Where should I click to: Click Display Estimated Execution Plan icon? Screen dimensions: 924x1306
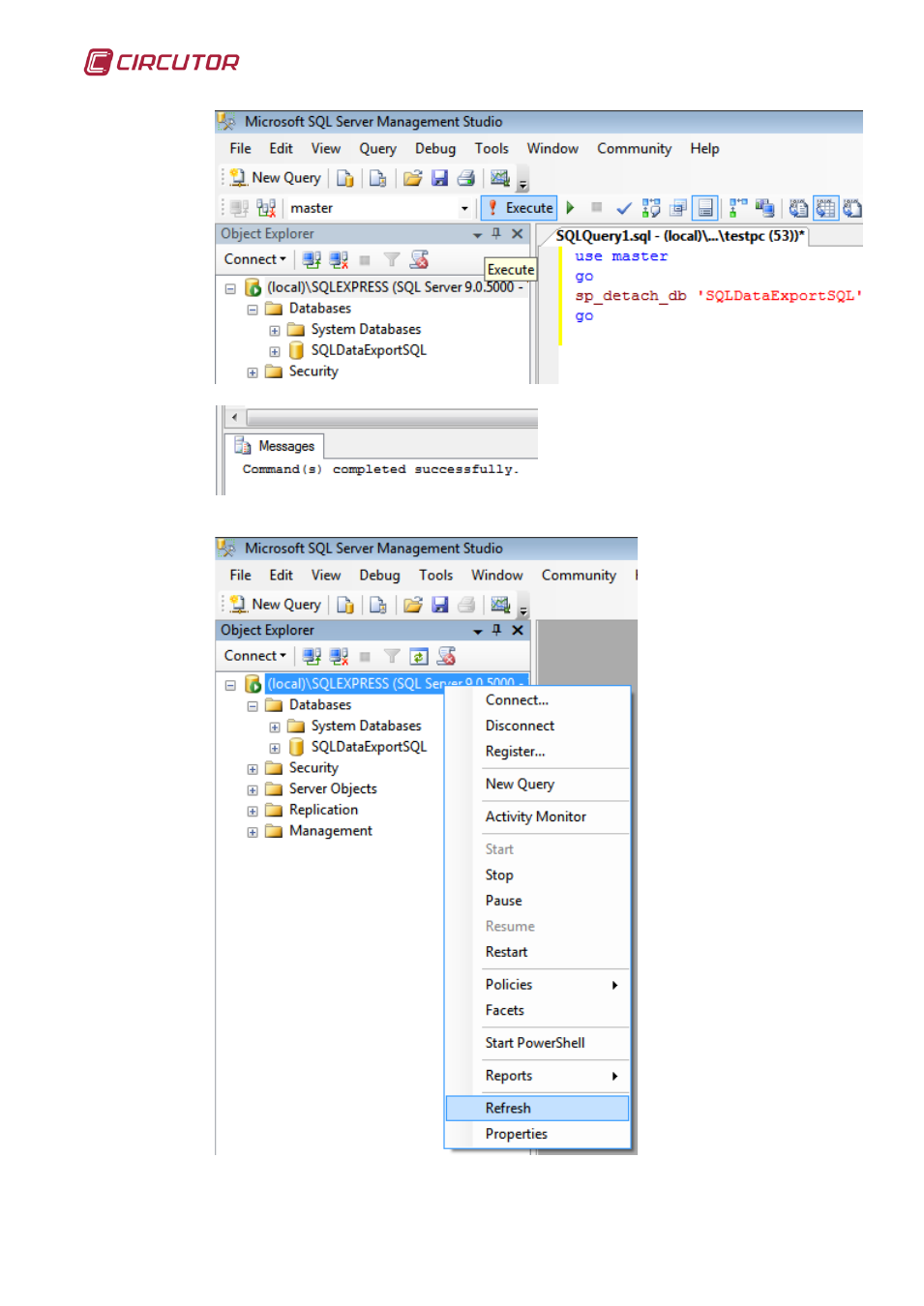651,208
